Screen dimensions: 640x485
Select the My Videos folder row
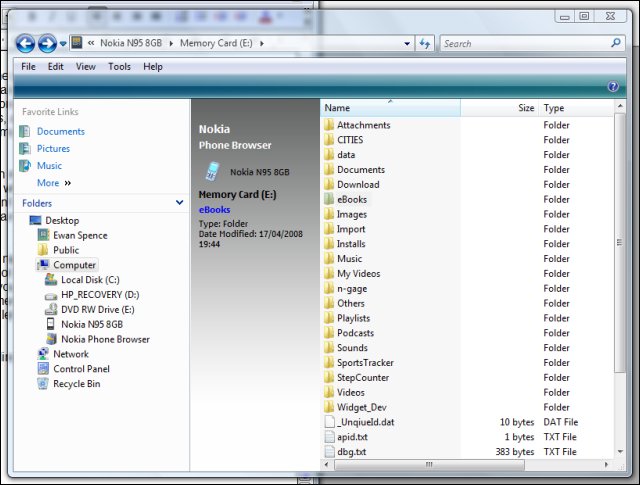point(467,274)
